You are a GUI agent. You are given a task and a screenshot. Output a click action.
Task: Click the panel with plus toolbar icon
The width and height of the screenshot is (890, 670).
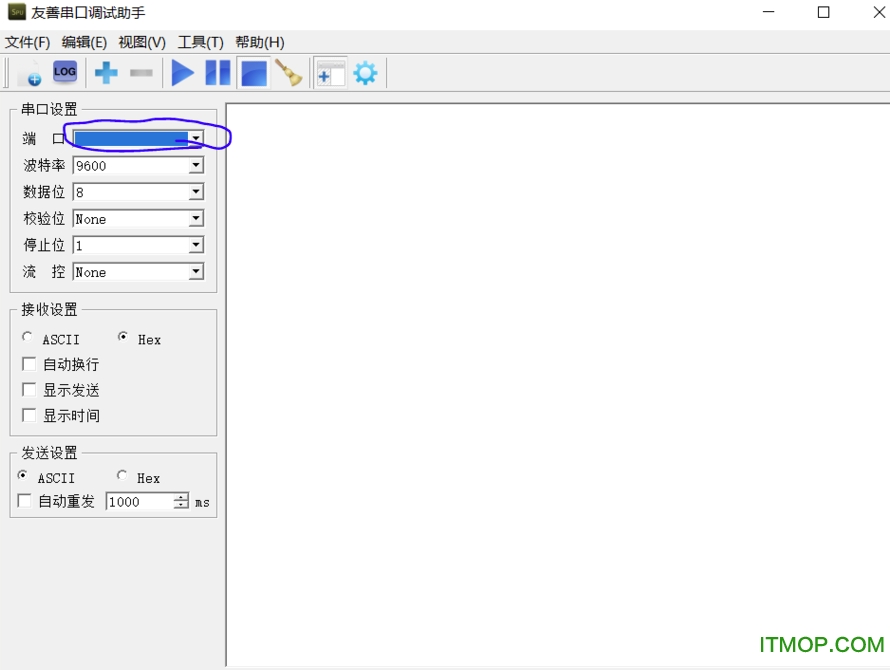coord(330,73)
